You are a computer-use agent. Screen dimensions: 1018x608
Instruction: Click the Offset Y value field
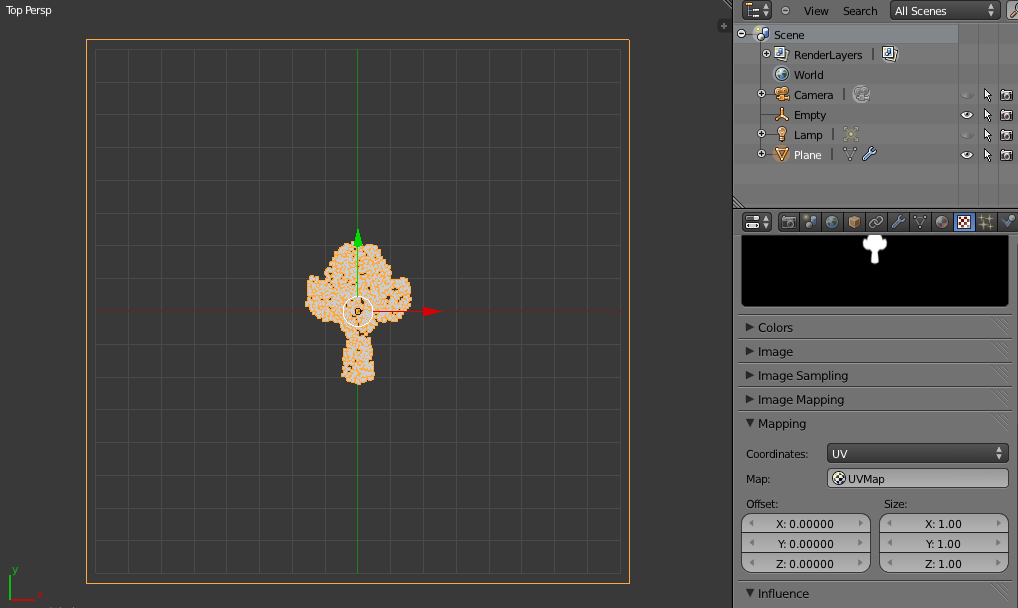(x=806, y=544)
